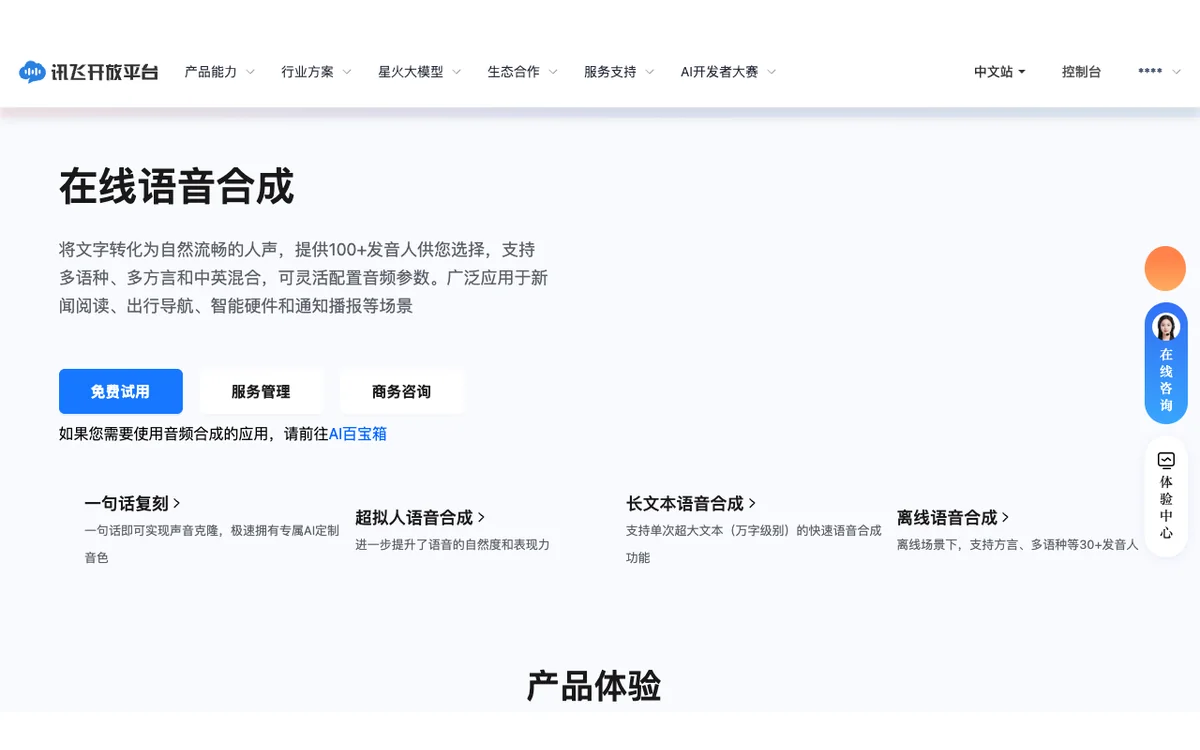
Task: Click the 产品体验 section heading
Action: pos(594,686)
